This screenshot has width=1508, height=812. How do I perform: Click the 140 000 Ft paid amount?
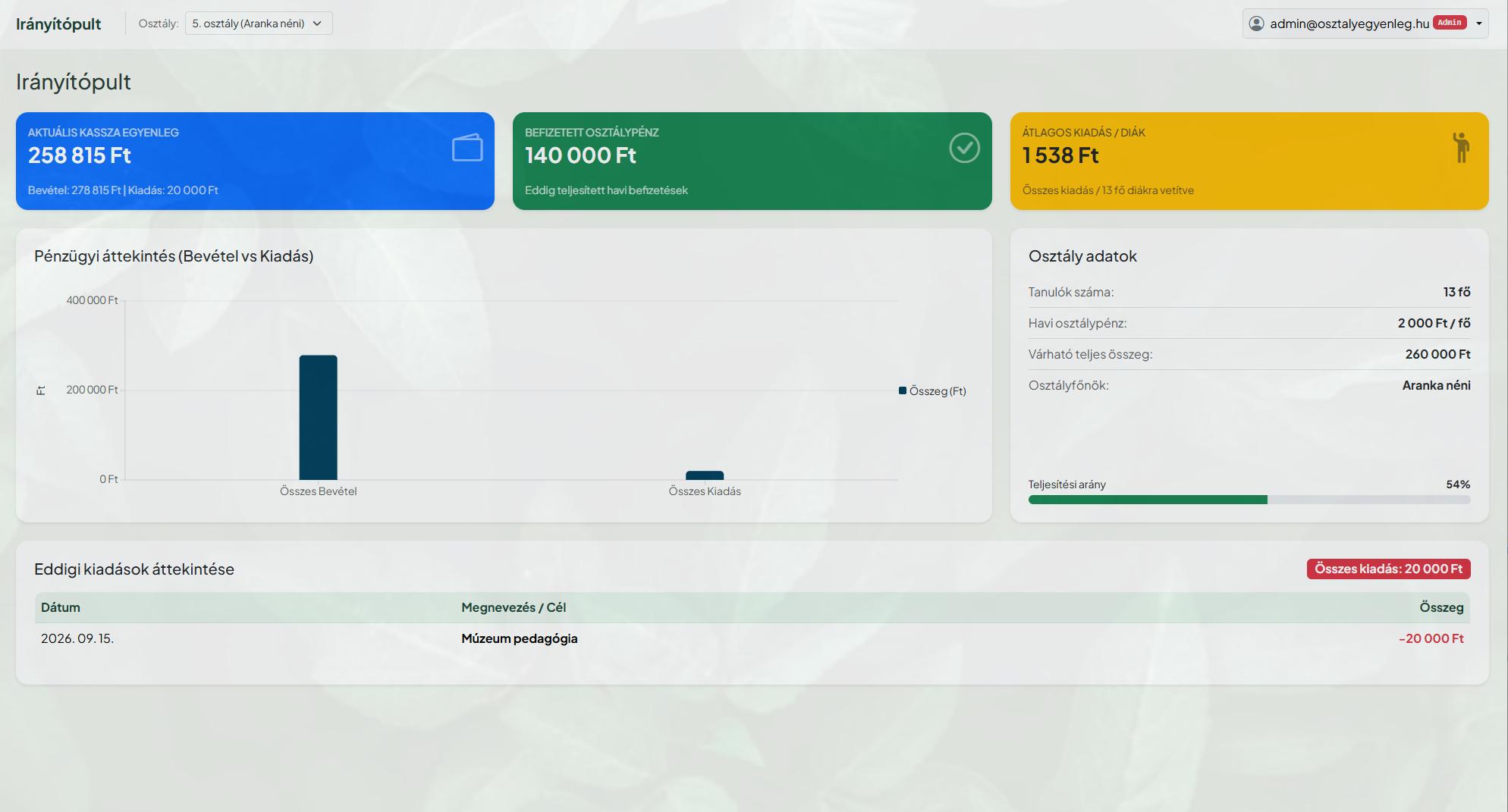coord(580,155)
